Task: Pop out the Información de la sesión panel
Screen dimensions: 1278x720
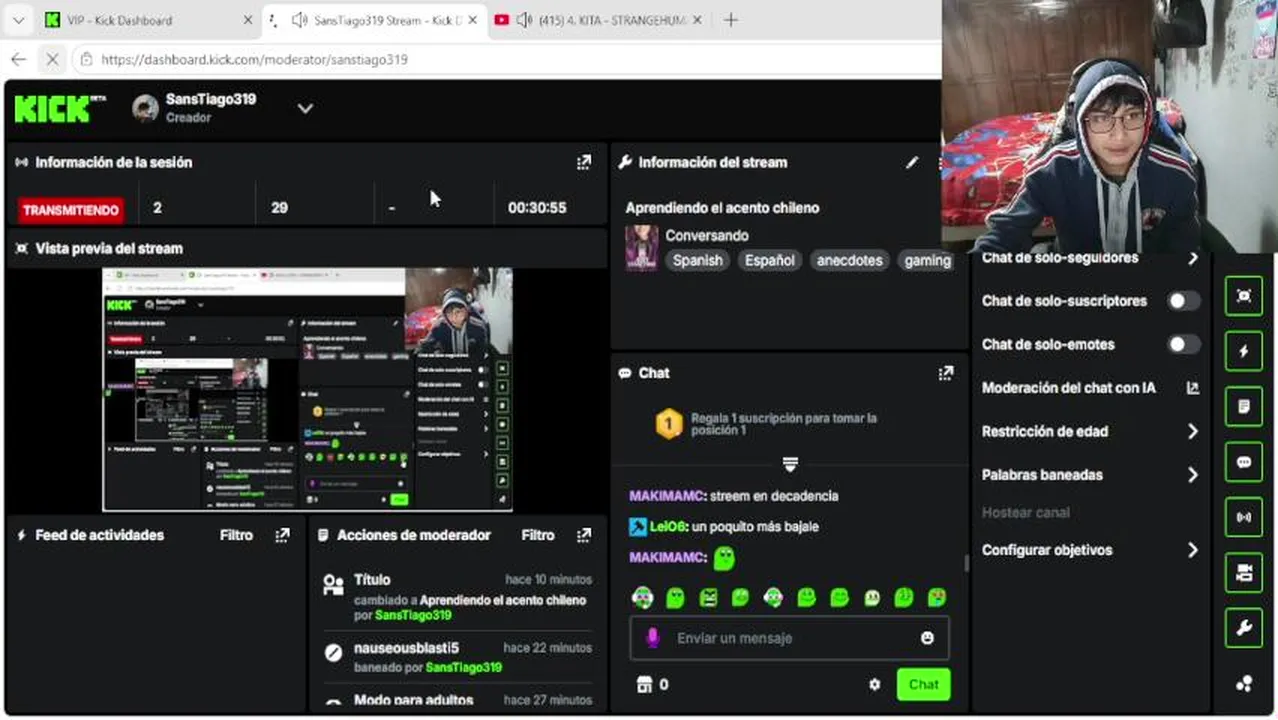Action: tap(584, 162)
